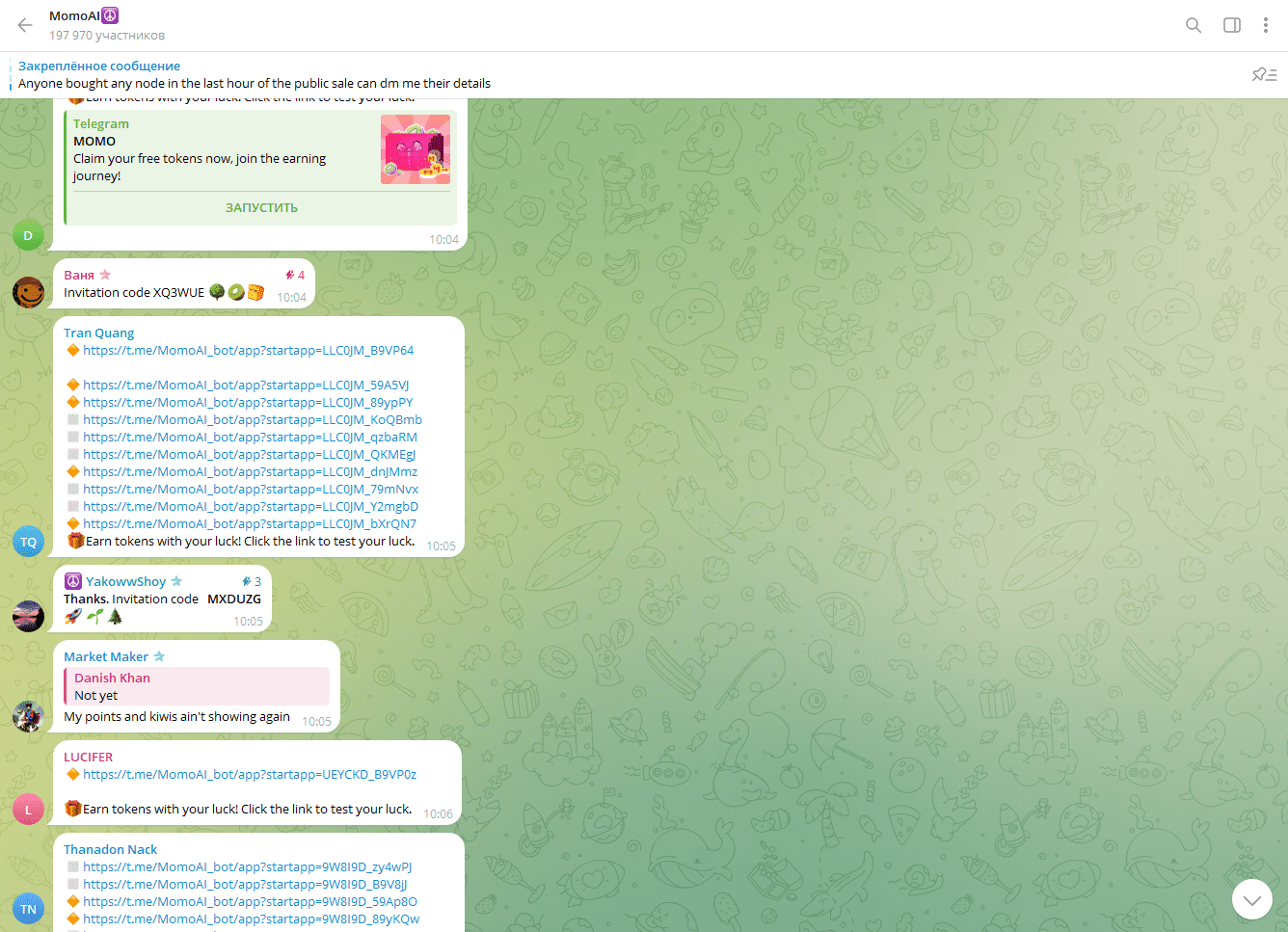The image size is (1288, 932).
Task: Jump to latest messages with down arrow
Action: pos(1251,900)
